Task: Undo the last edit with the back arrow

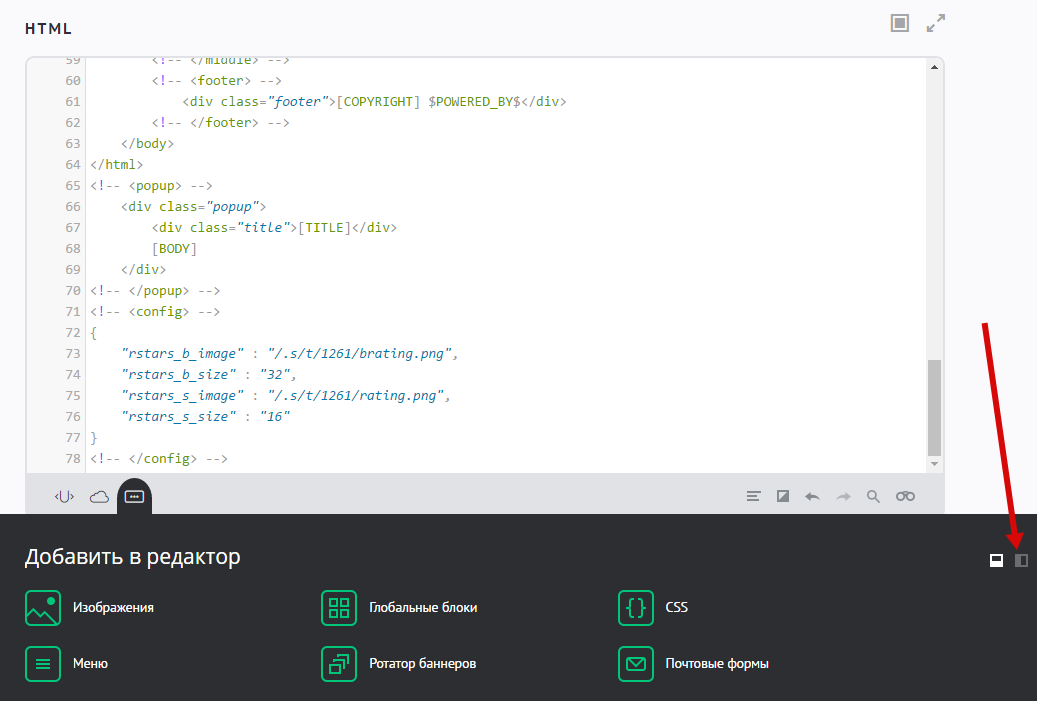Action: pos(812,496)
